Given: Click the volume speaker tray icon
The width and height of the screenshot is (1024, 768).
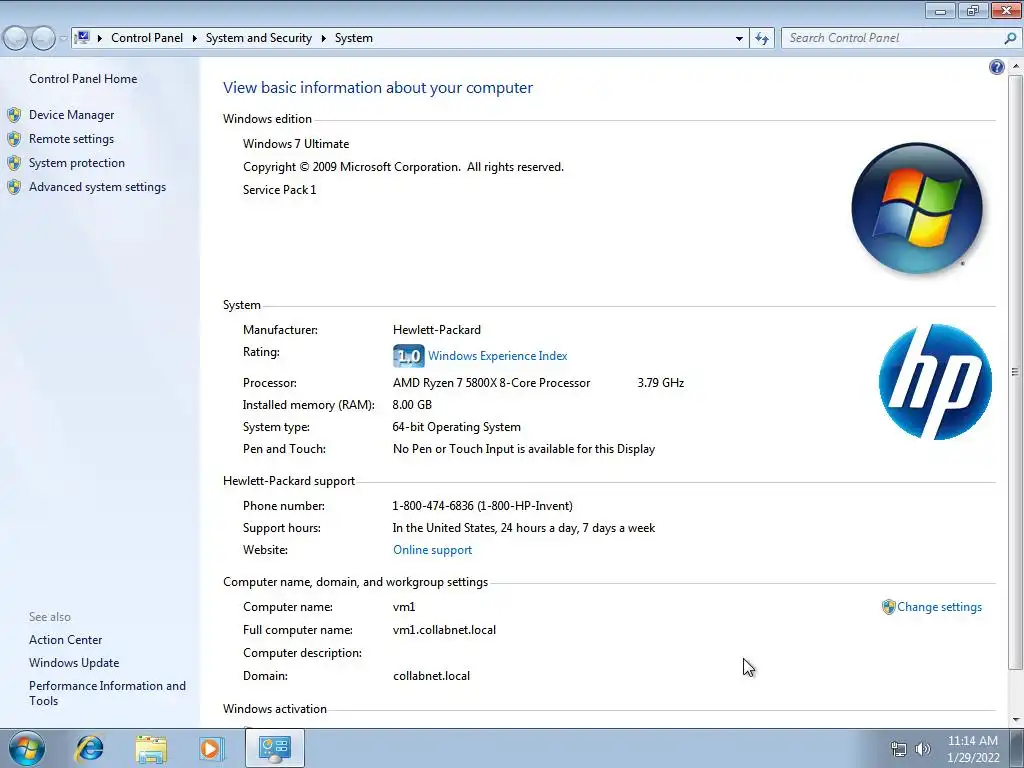Looking at the screenshot, I should (923, 749).
